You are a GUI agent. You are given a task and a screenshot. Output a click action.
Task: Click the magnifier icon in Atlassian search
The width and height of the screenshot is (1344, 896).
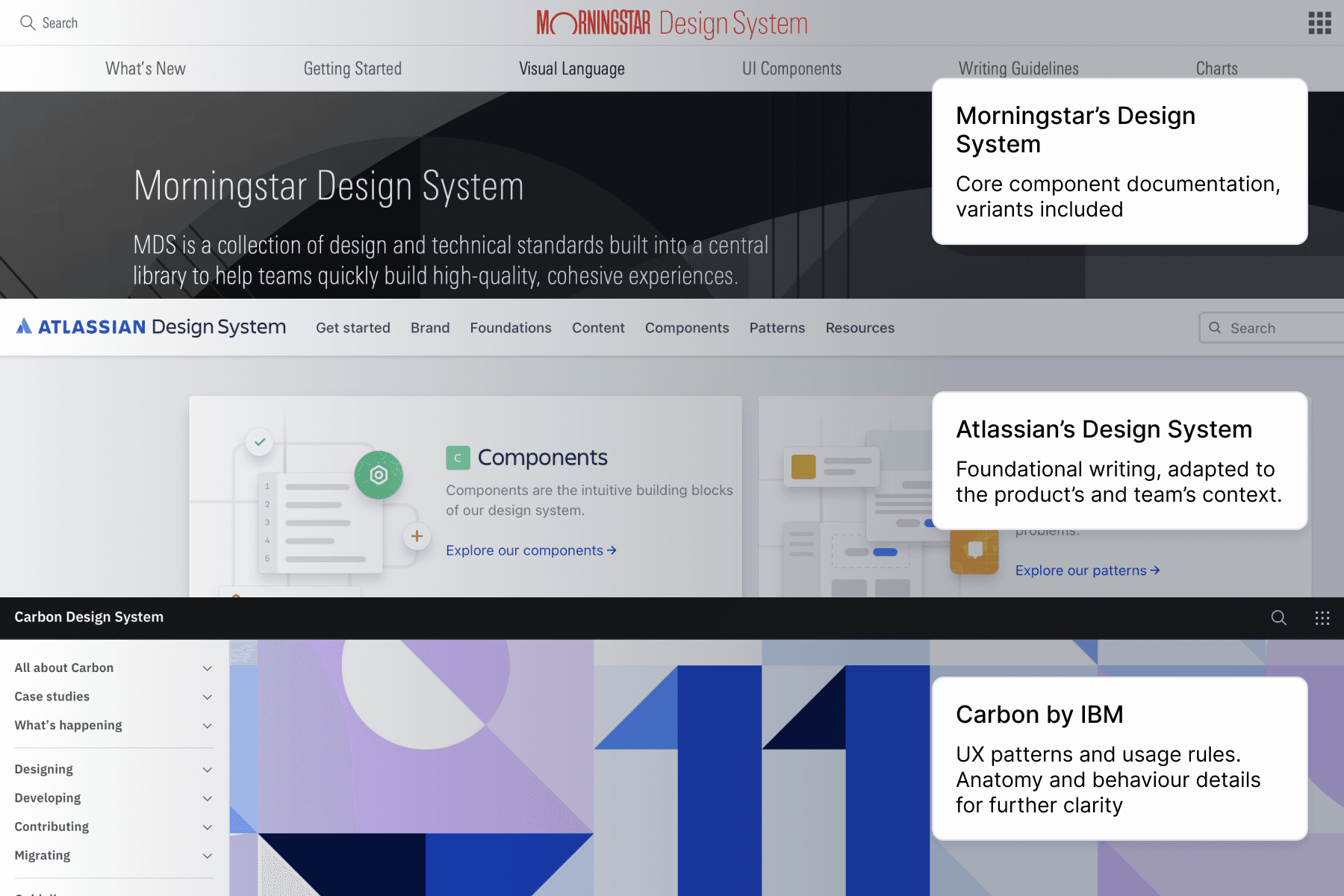coord(1215,328)
